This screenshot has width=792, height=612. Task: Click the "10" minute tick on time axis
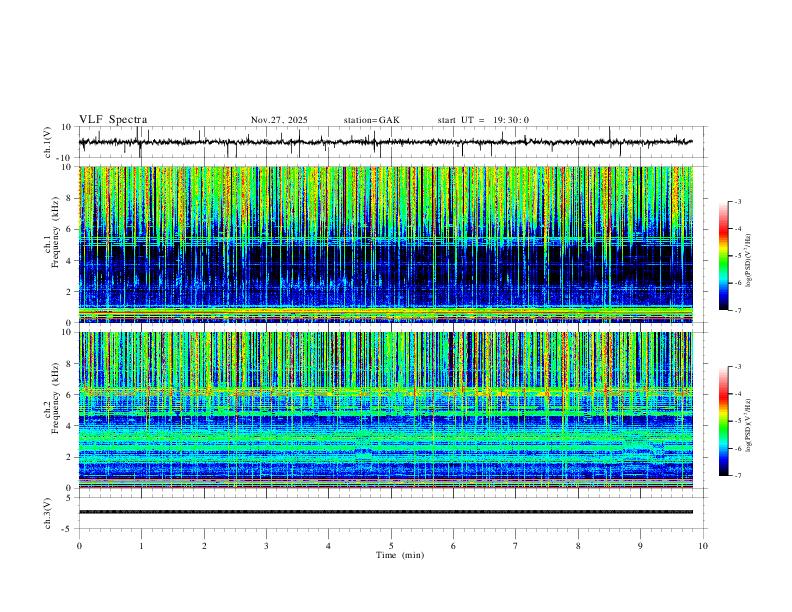pos(703,546)
